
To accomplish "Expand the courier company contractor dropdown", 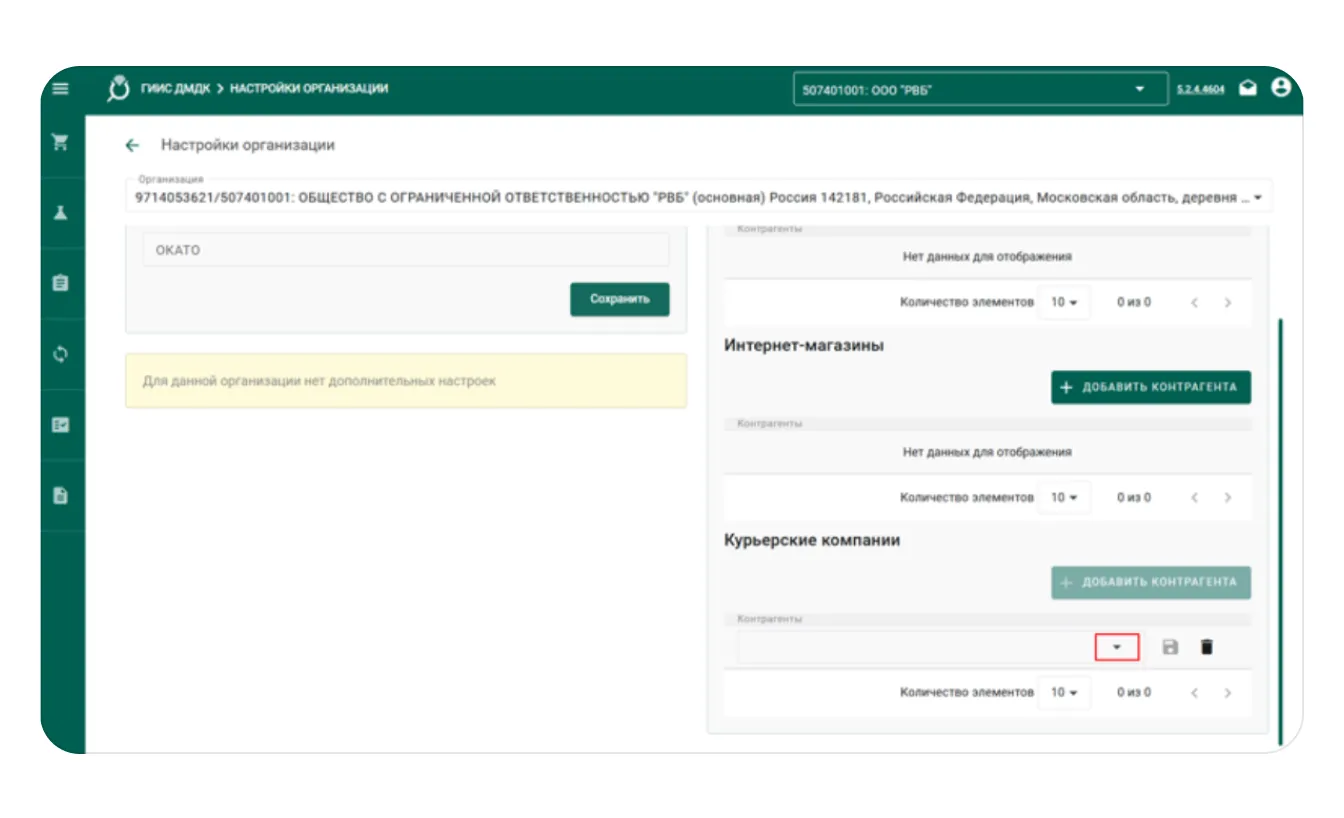I will coord(1117,647).
